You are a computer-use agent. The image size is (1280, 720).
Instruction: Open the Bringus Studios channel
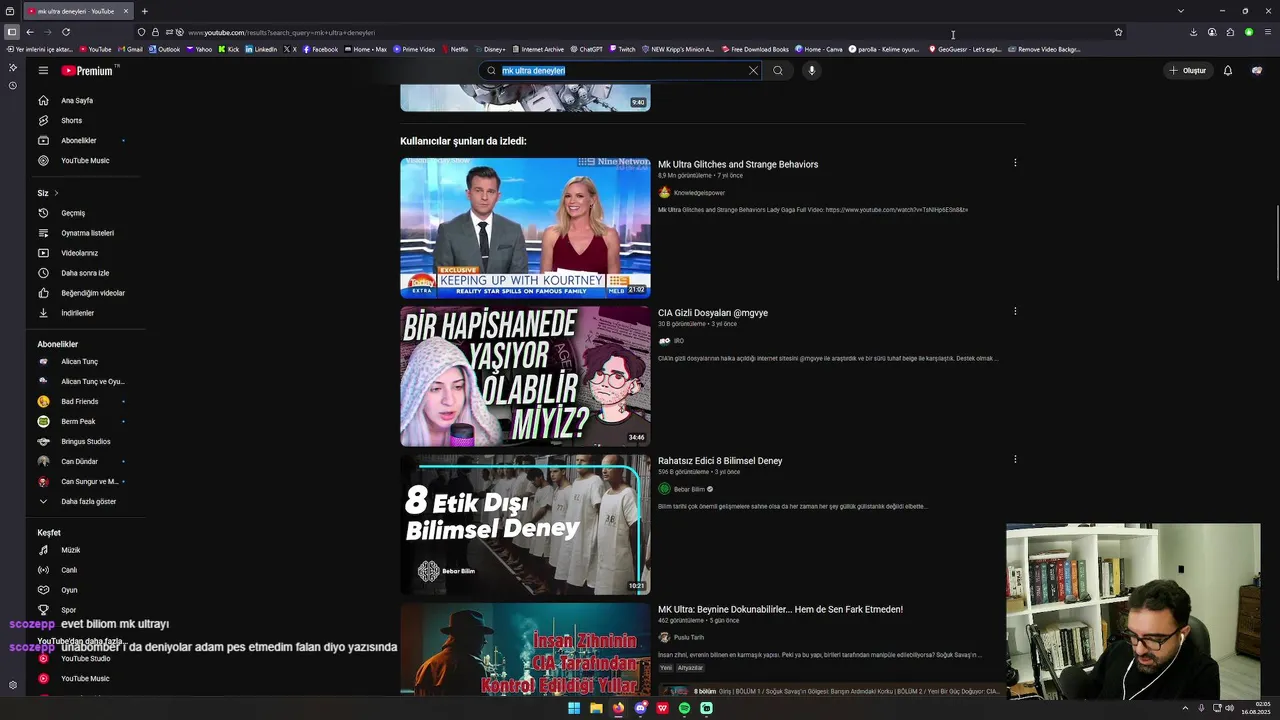click(x=85, y=441)
